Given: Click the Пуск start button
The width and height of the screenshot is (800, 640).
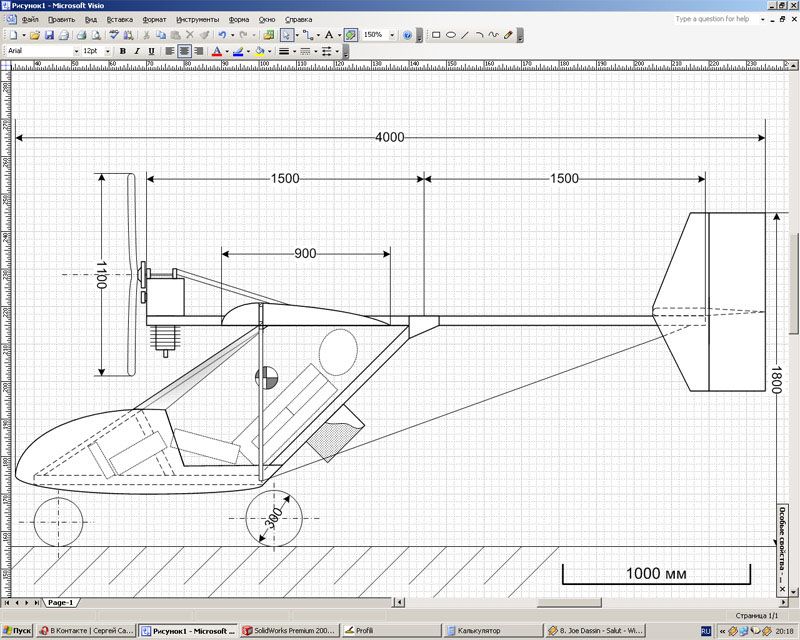Looking at the screenshot, I should pyautogui.click(x=17, y=631).
